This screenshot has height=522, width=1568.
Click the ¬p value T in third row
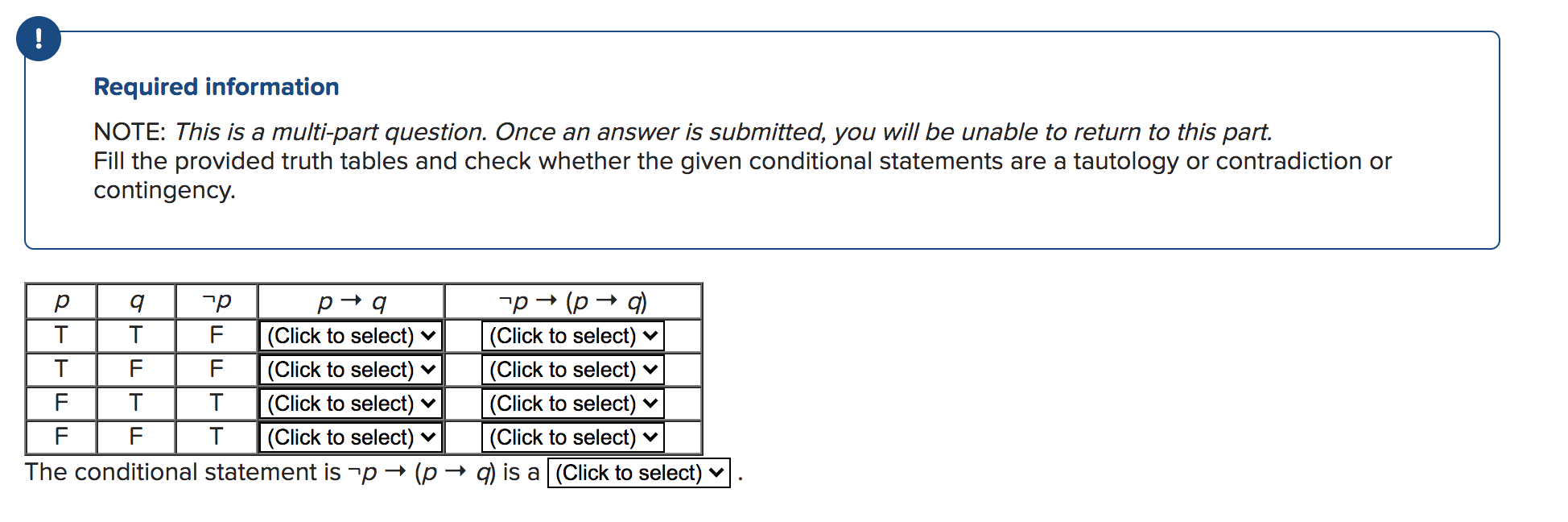click(x=217, y=403)
